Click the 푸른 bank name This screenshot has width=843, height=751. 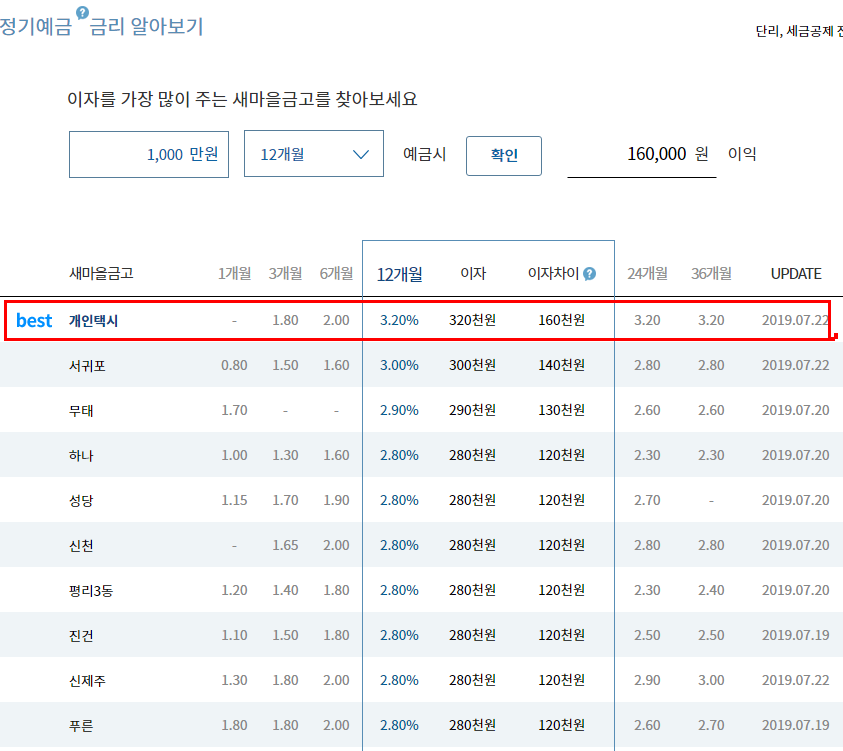pyautogui.click(x=81, y=726)
